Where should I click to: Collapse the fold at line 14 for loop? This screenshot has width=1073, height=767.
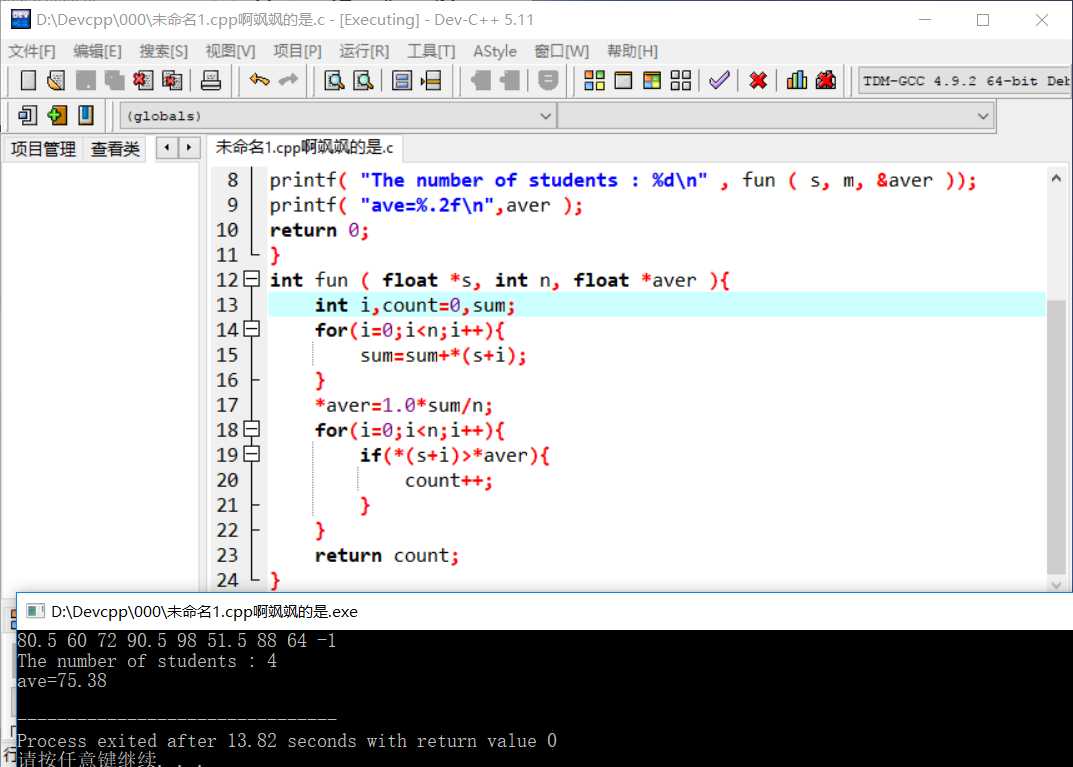(x=252, y=329)
